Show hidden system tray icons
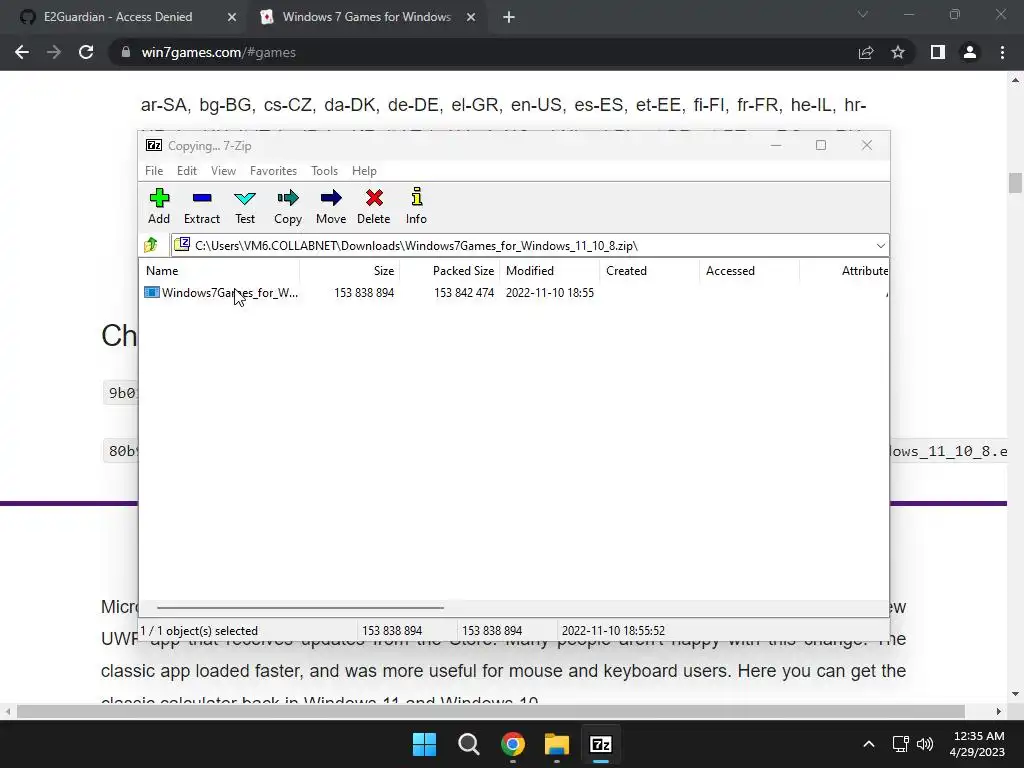This screenshot has height=768, width=1024. [869, 744]
